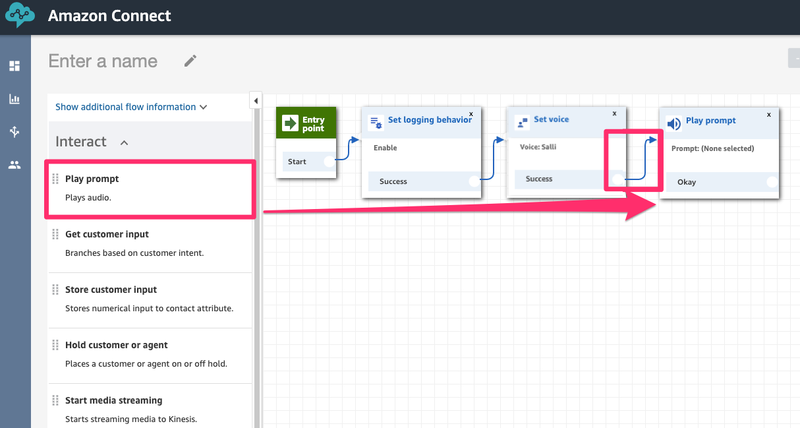Remove the Set logging behavior block
The width and height of the screenshot is (800, 428).
coord(471,114)
